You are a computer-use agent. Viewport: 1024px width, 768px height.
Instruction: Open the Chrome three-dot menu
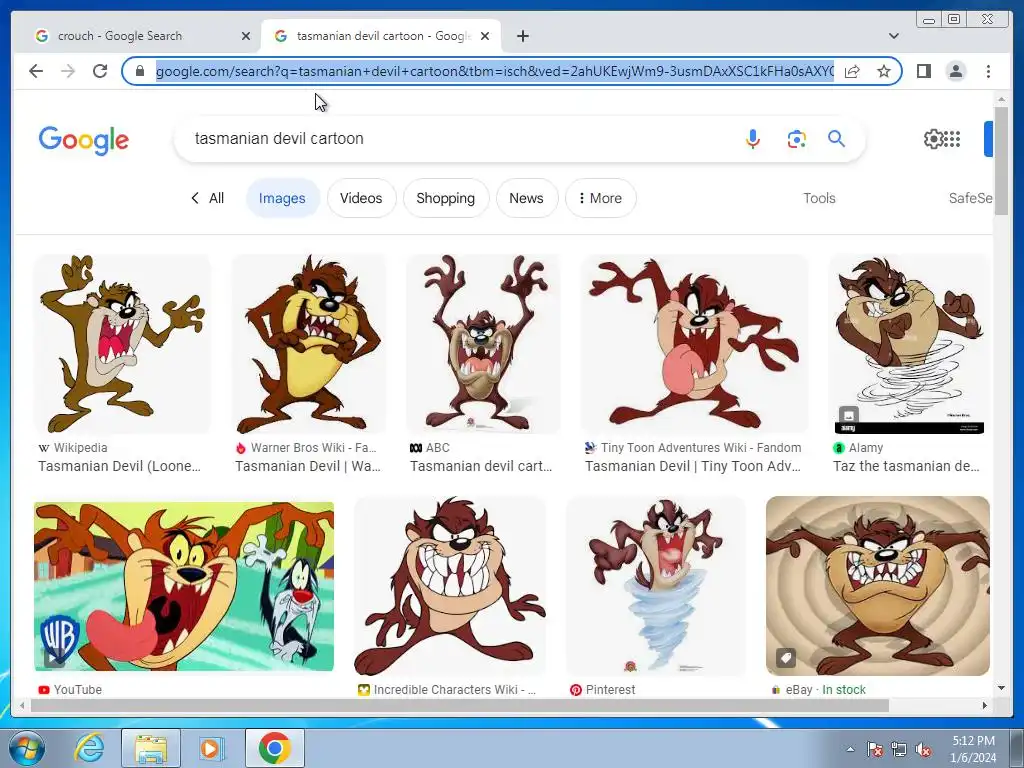(988, 71)
